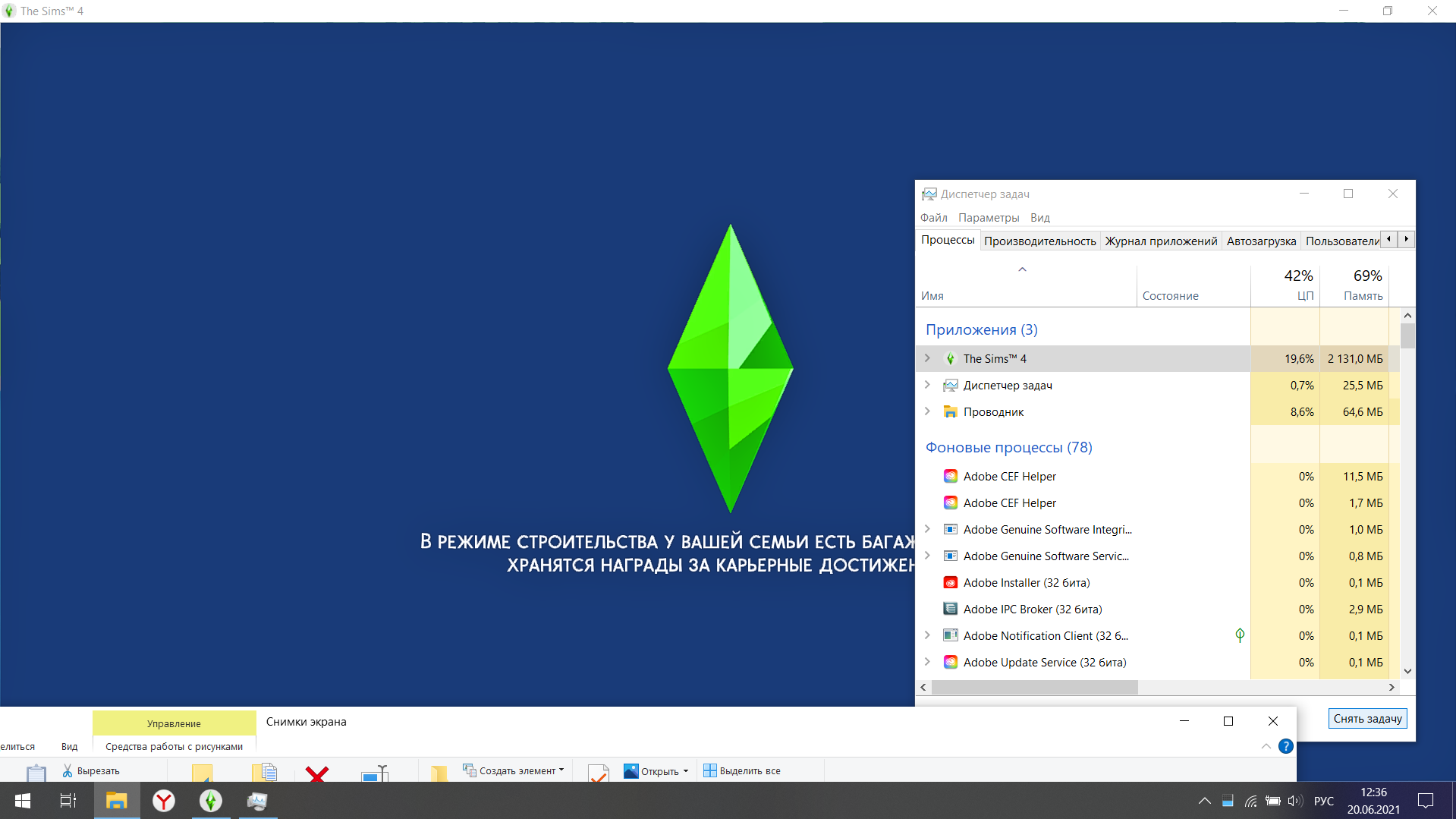
Task: Click the horizontal scrollbar right arrow
Action: coord(1392,687)
